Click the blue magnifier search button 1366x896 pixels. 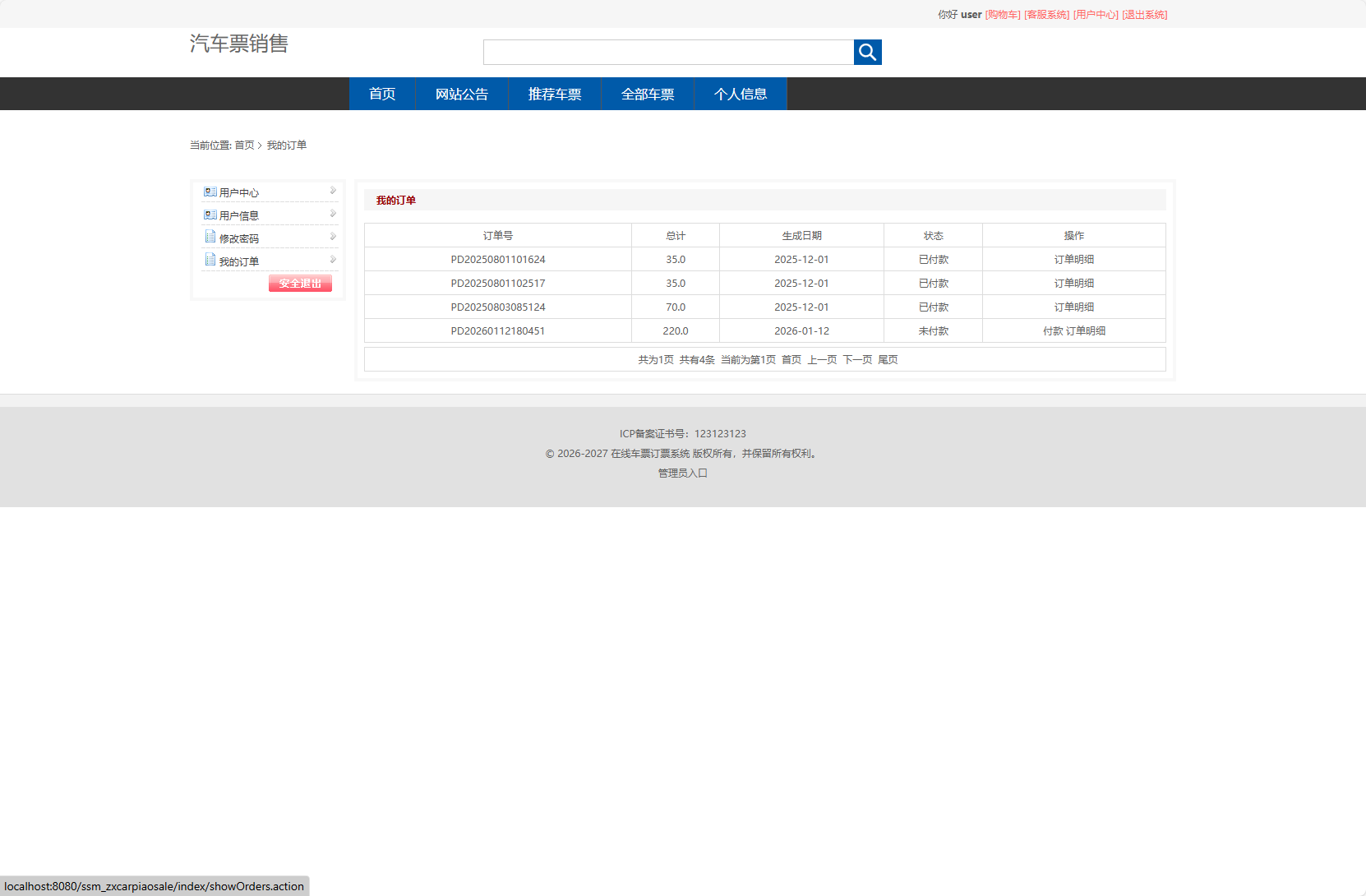click(867, 53)
